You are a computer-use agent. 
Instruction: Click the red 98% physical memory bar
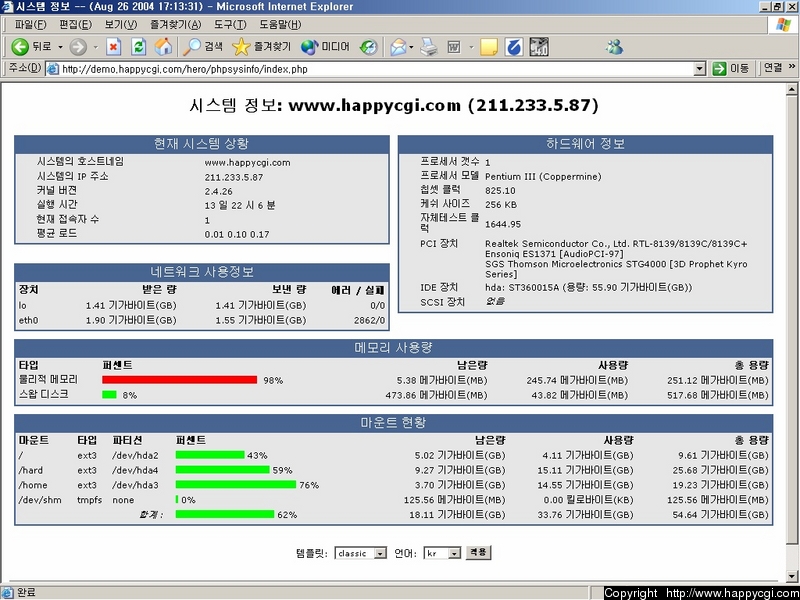tap(180, 380)
